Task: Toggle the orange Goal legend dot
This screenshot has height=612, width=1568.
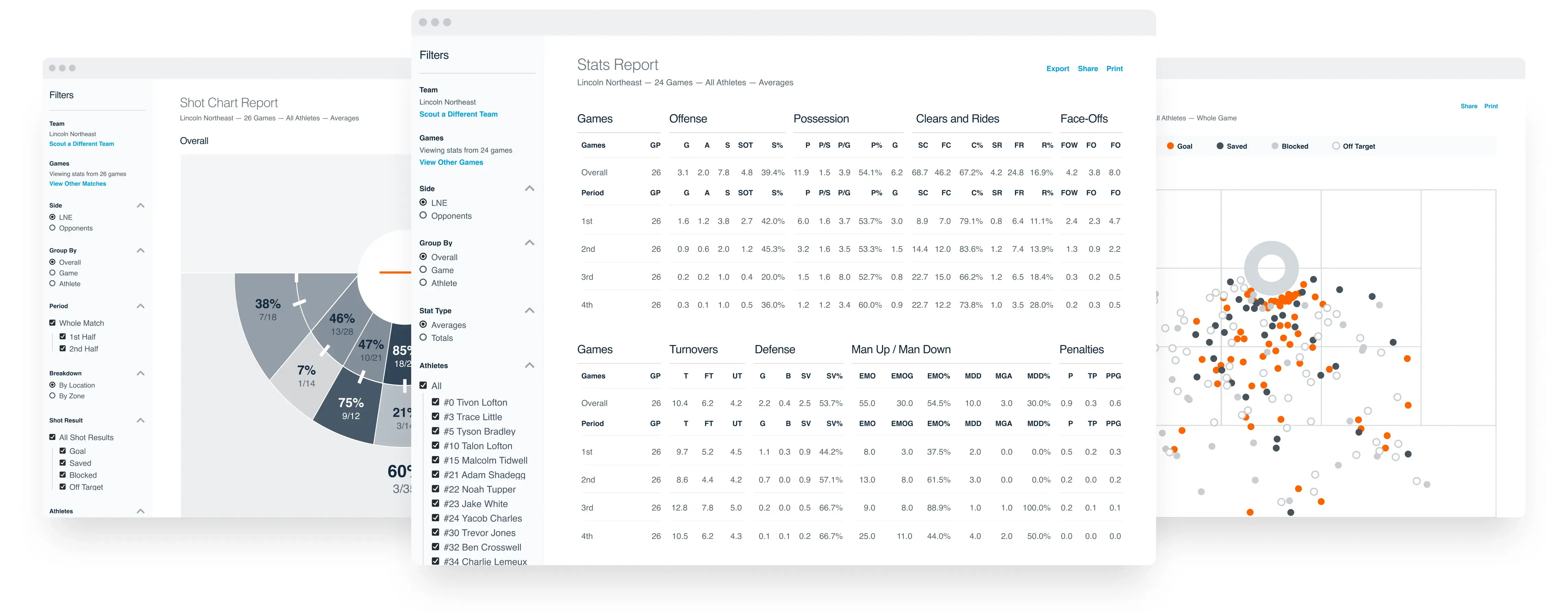Action: [1171, 146]
